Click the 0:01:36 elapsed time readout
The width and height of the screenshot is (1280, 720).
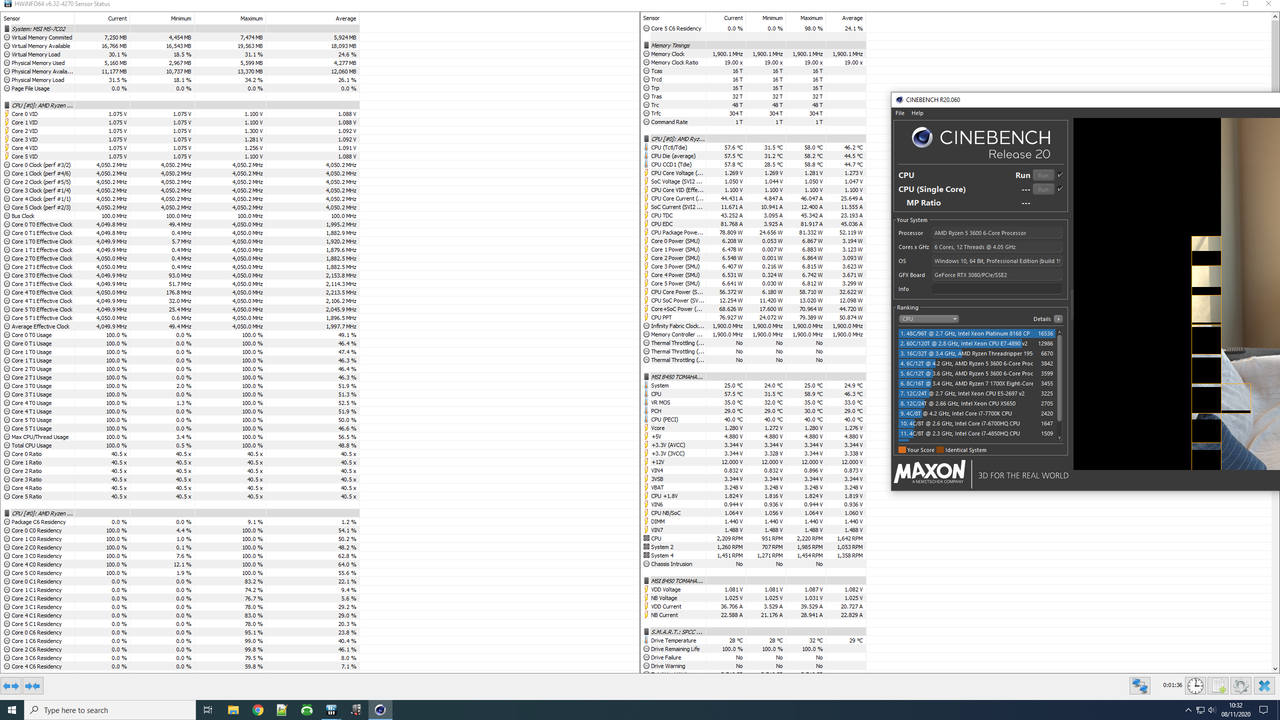[1172, 686]
